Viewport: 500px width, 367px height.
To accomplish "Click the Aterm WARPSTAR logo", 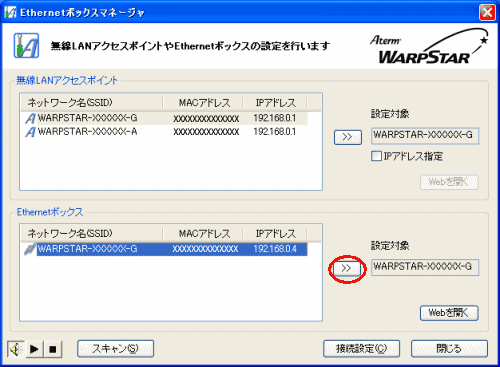I will point(429,47).
